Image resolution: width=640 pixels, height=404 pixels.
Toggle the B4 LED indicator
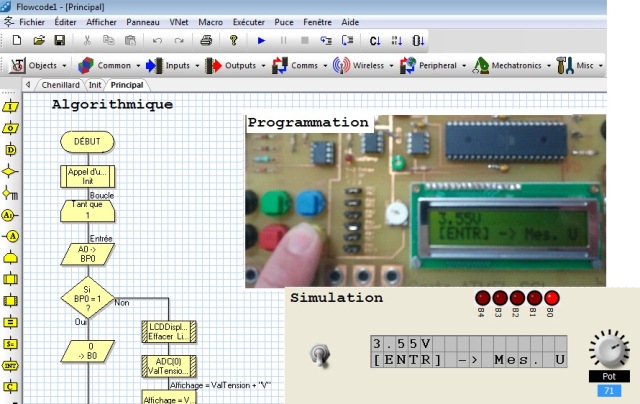tap(482, 298)
